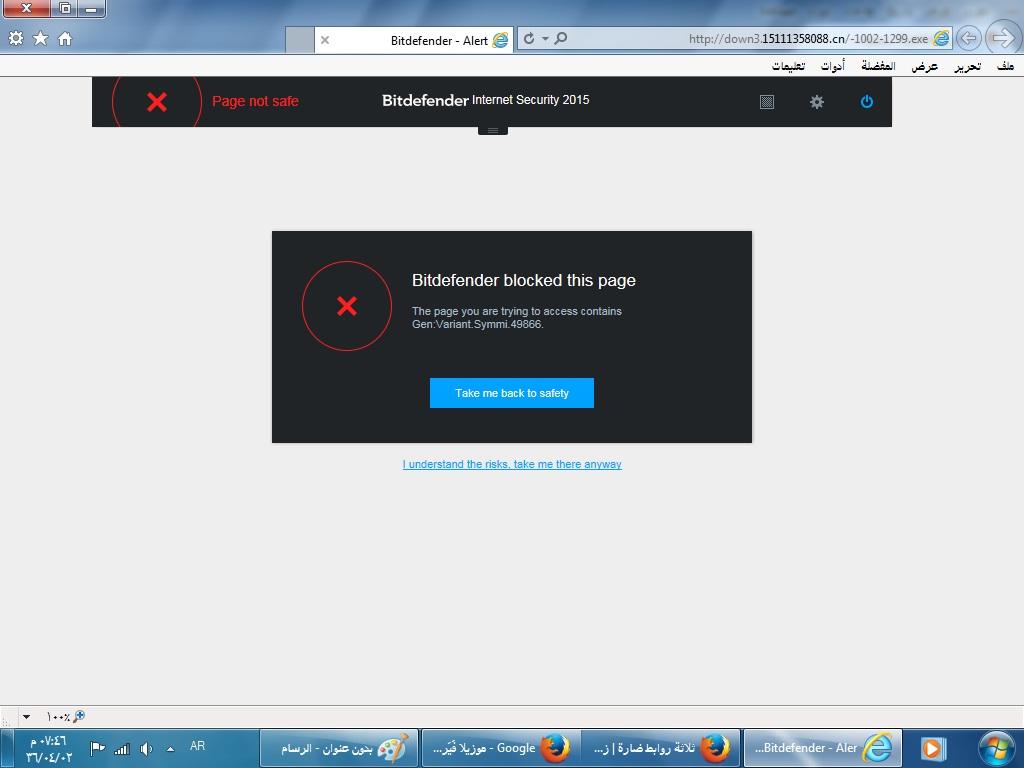Open the أدوات menu
The image size is (1024, 768).
click(833, 66)
